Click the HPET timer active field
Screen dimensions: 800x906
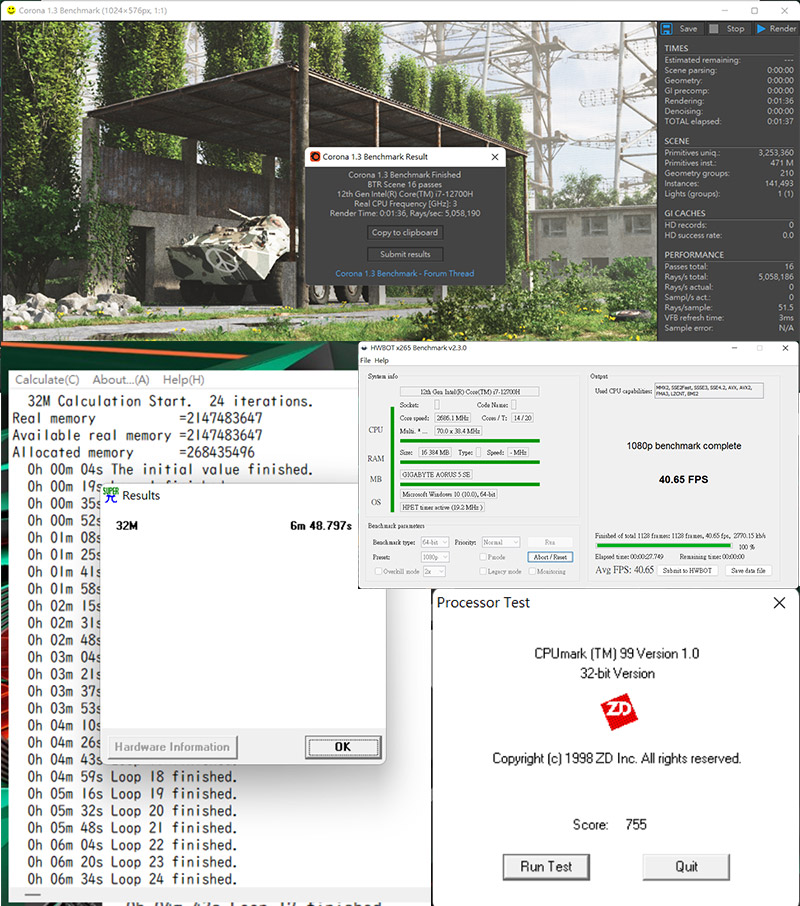[442, 507]
